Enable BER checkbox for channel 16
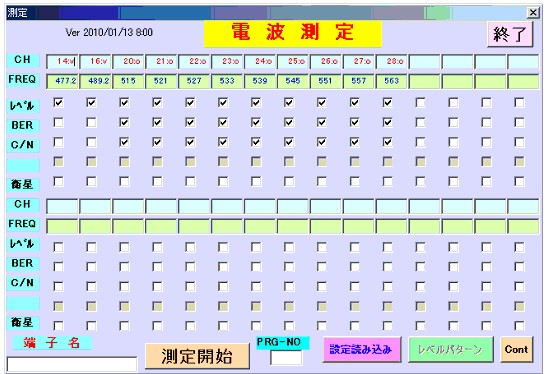 (91, 122)
